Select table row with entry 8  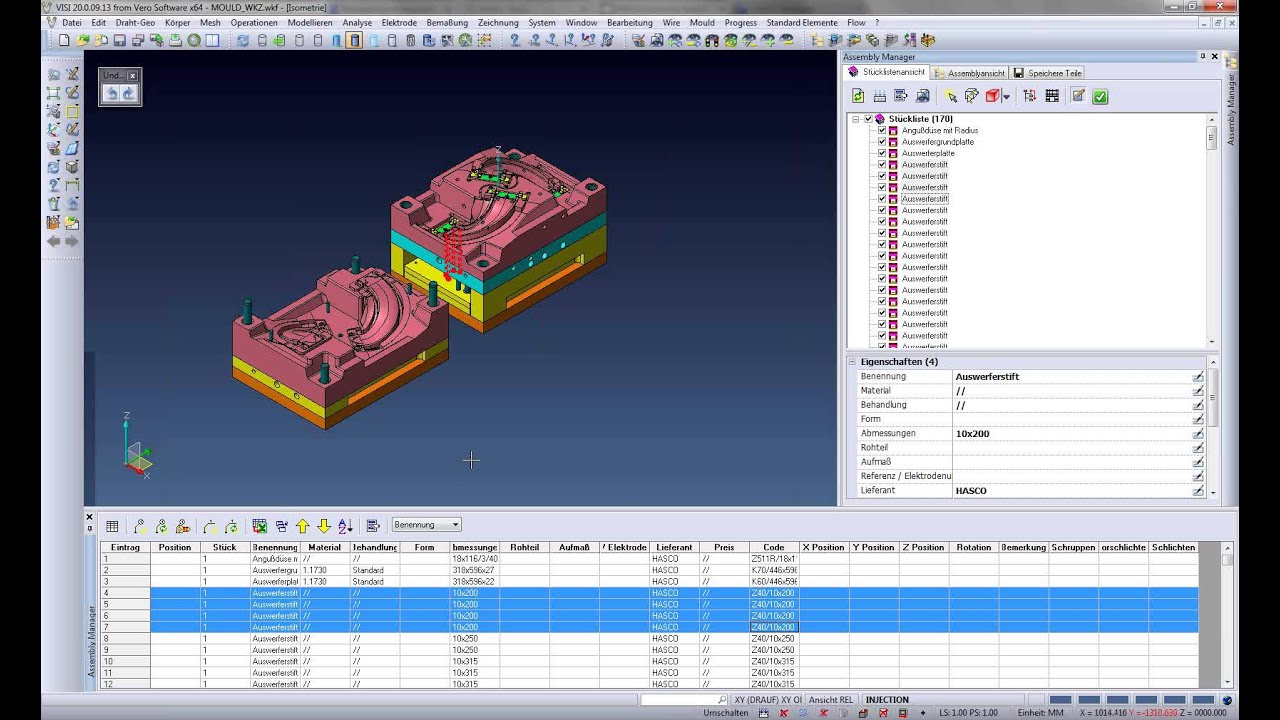(x=650, y=638)
